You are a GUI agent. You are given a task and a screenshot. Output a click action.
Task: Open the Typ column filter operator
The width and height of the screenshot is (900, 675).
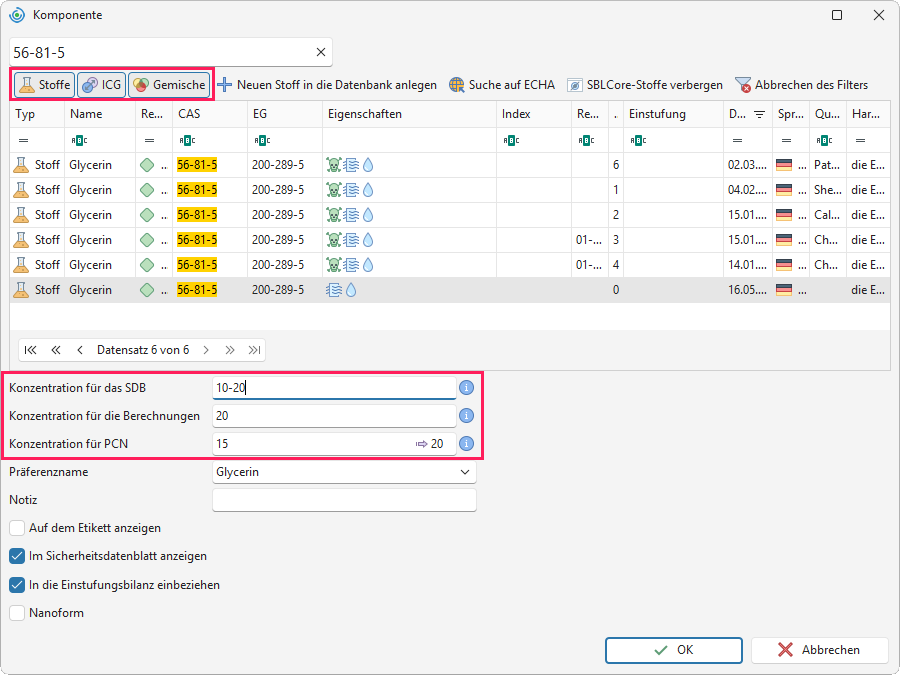click(x=24, y=140)
